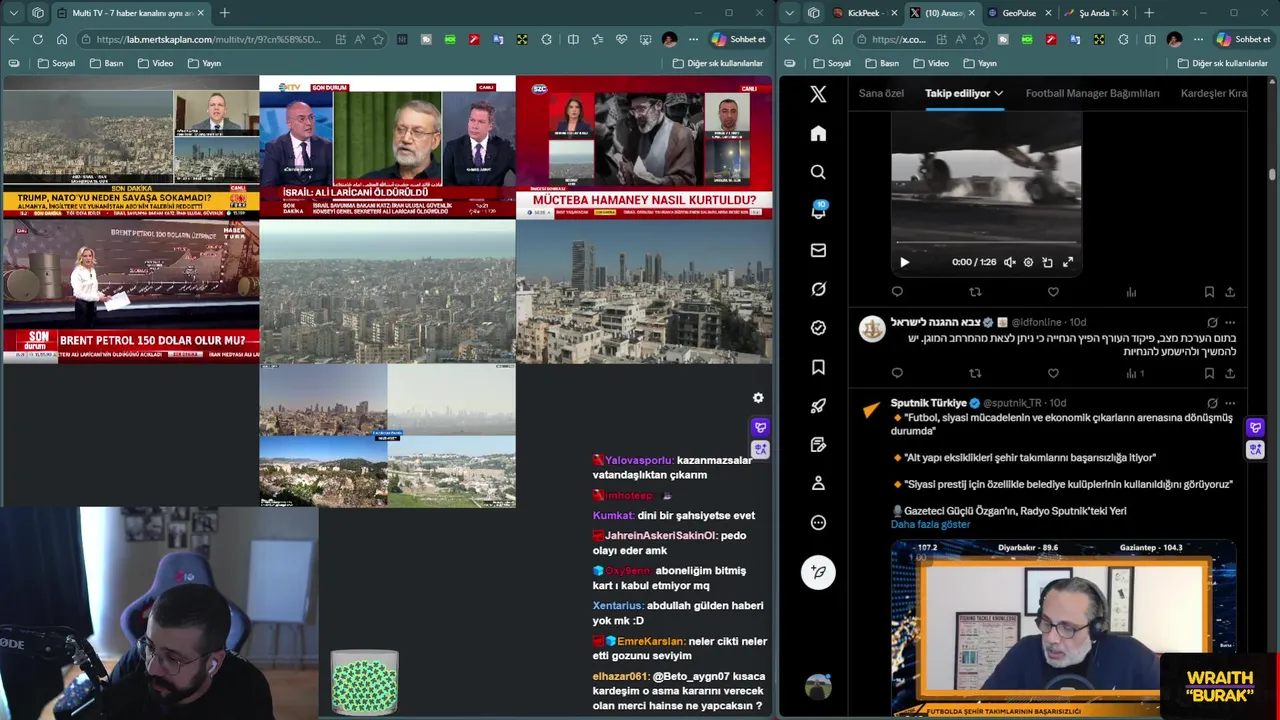This screenshot has width=1280, height=720.
Task: Select the Brent Petrol news stream
Action: click(x=130, y=291)
